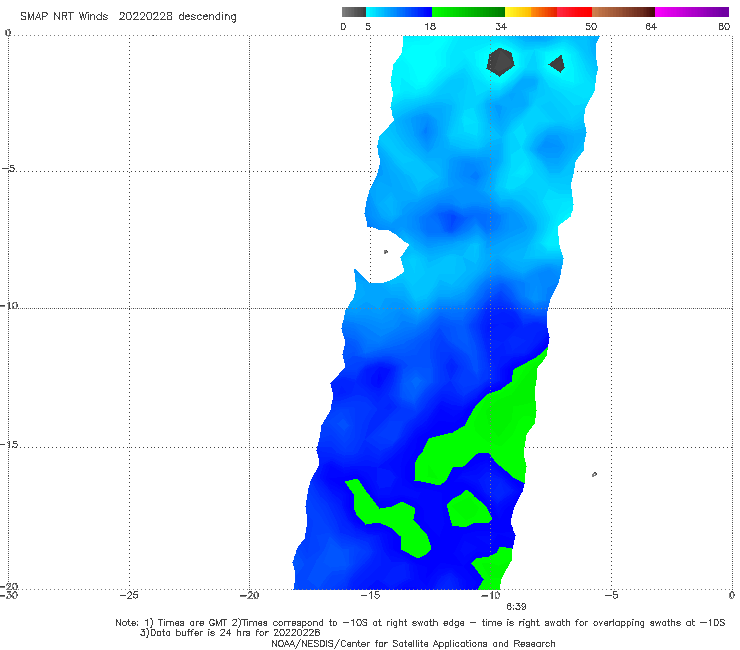
Task: Click the yellow-to-red 34-50 colorbar segment
Action: pyautogui.click(x=548, y=12)
